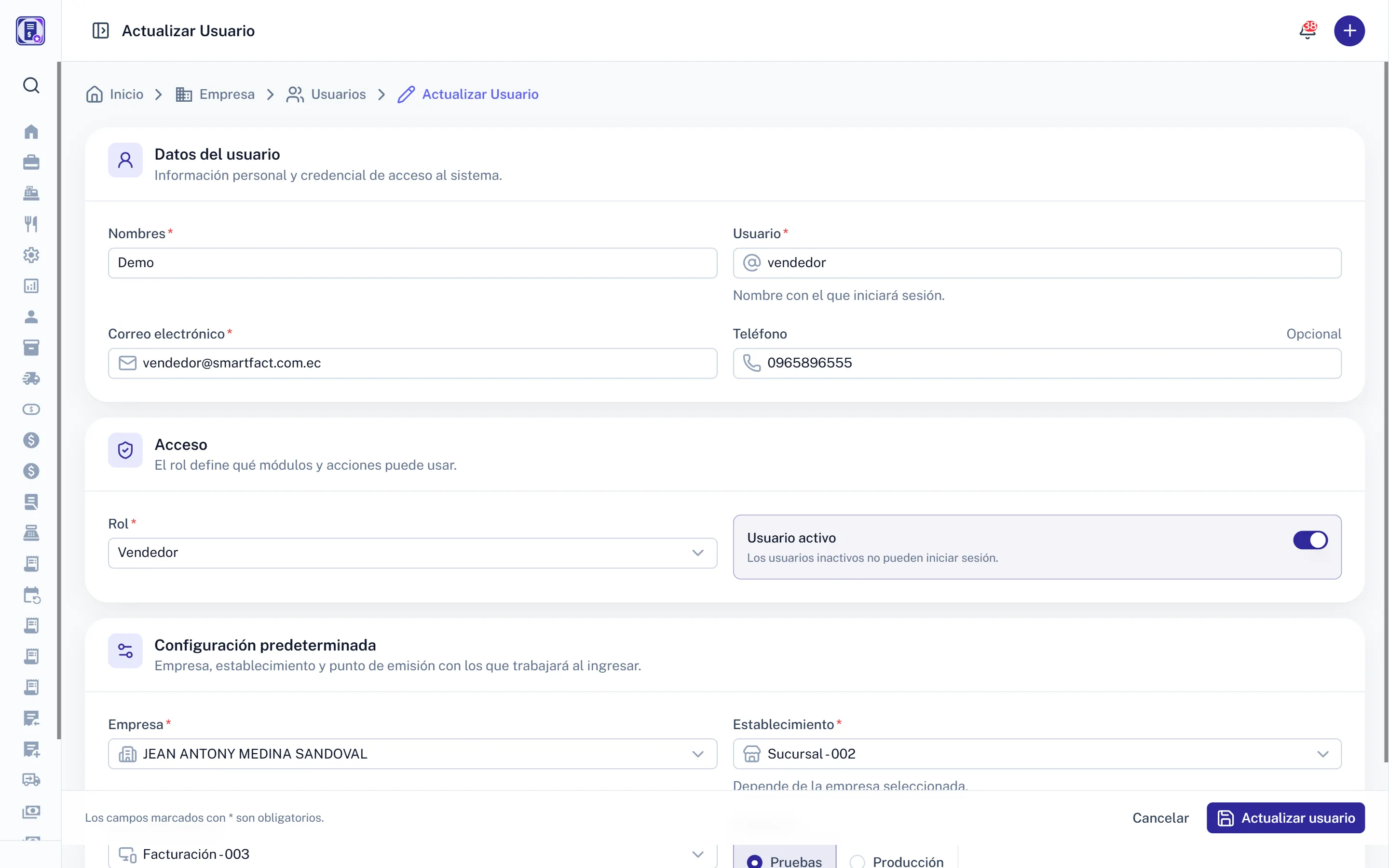Screen dimensions: 1389x868
Task: Go to Inicio in the breadcrumb
Action: (115, 94)
